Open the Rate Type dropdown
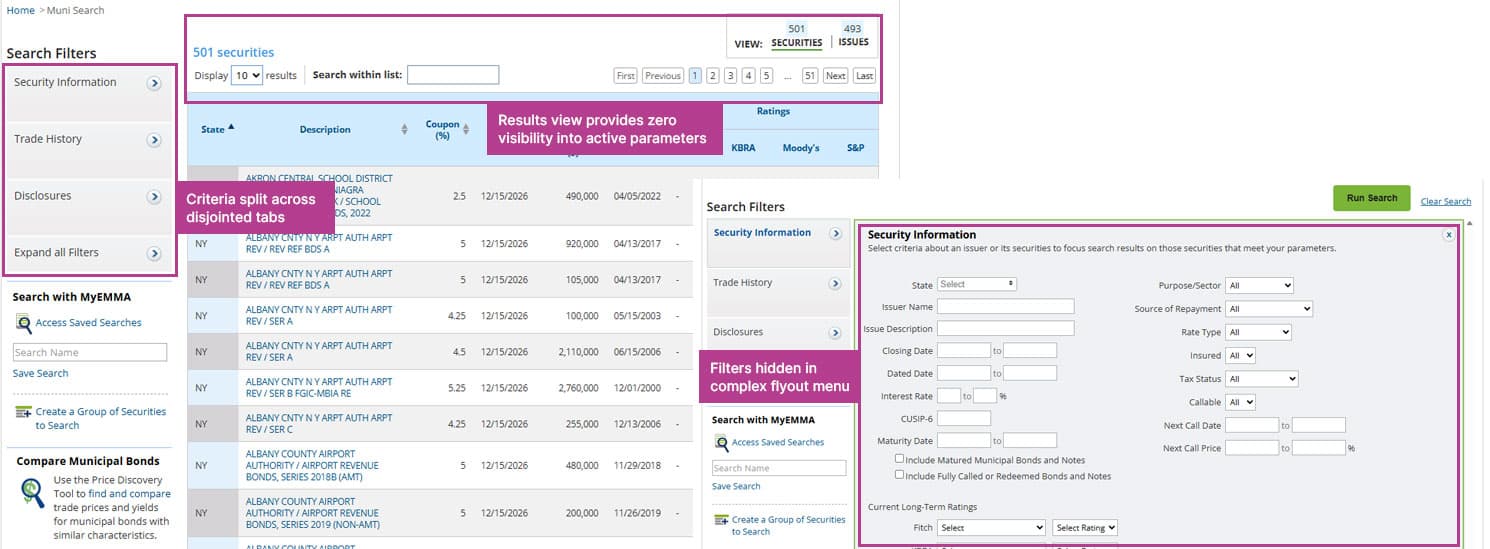This screenshot has width=1490, height=549. point(1259,332)
